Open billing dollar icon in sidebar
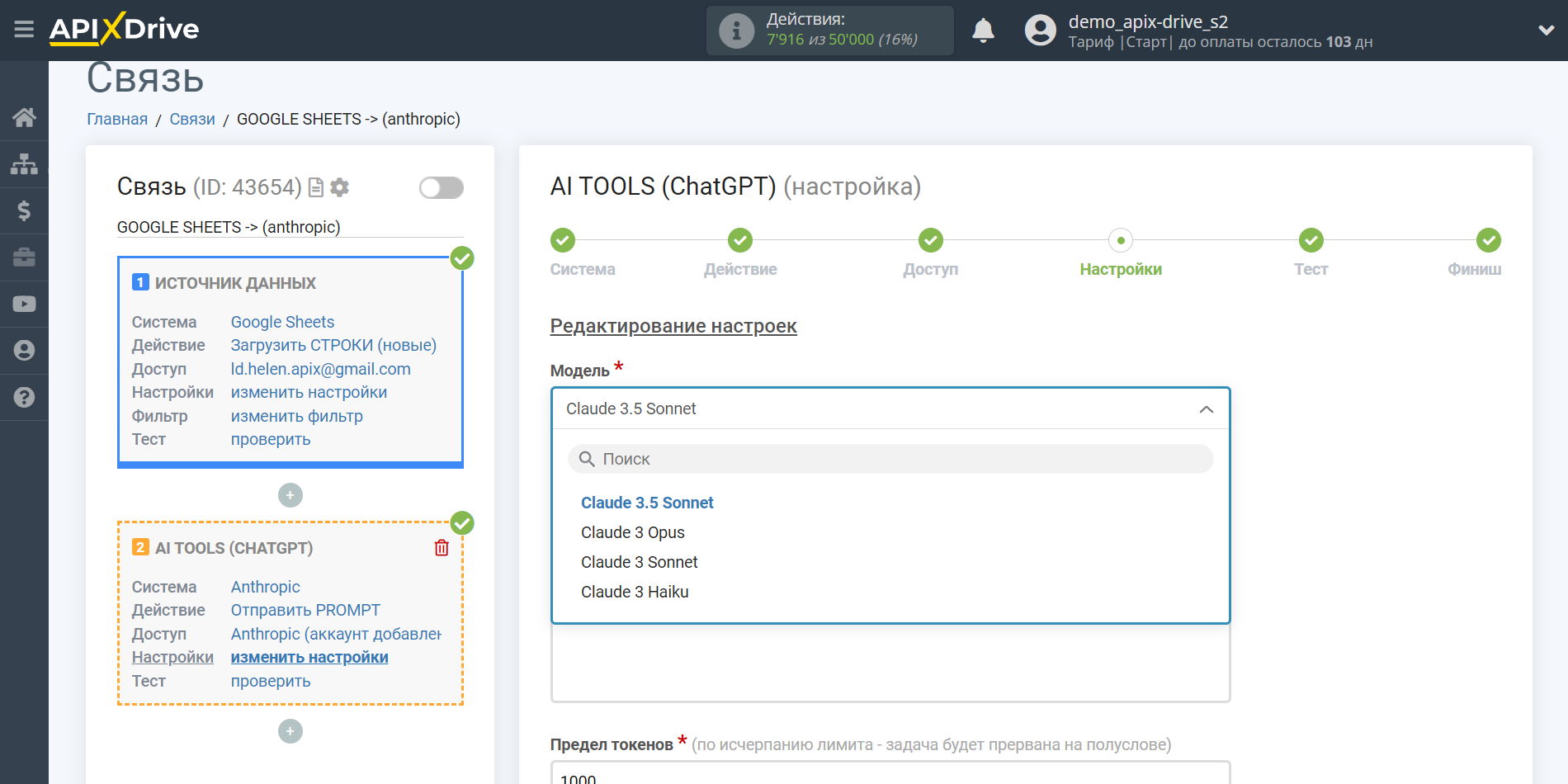This screenshot has width=1568, height=784. click(24, 210)
